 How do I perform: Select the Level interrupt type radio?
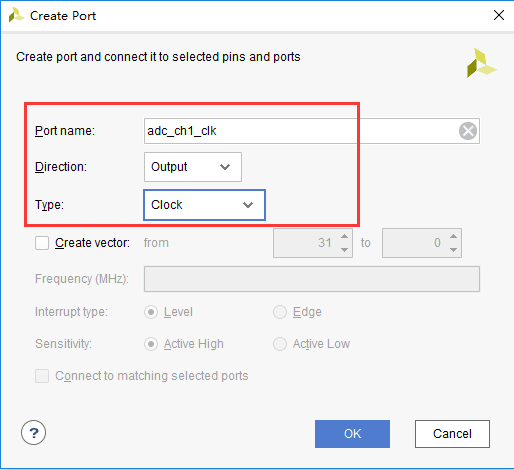tap(151, 312)
